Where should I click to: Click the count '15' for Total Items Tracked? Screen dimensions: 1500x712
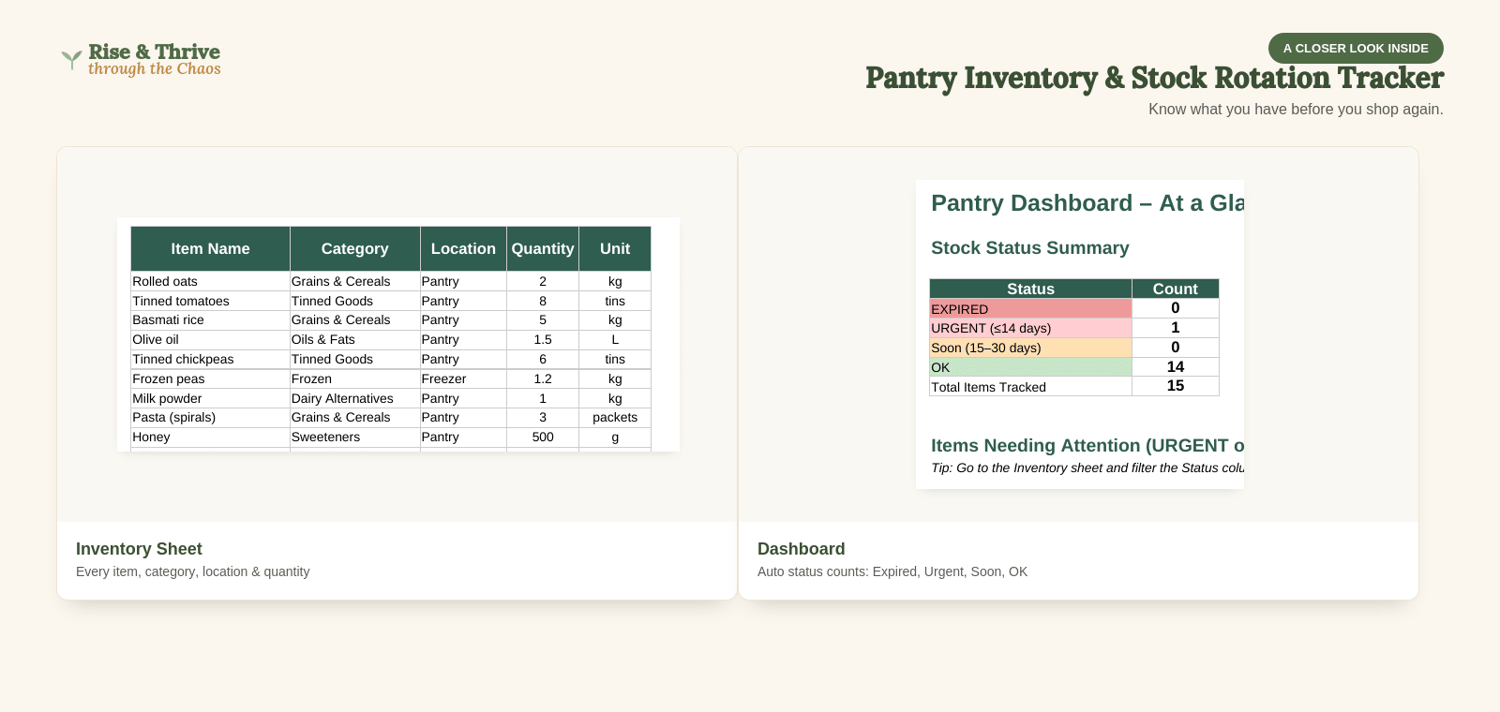point(1175,387)
